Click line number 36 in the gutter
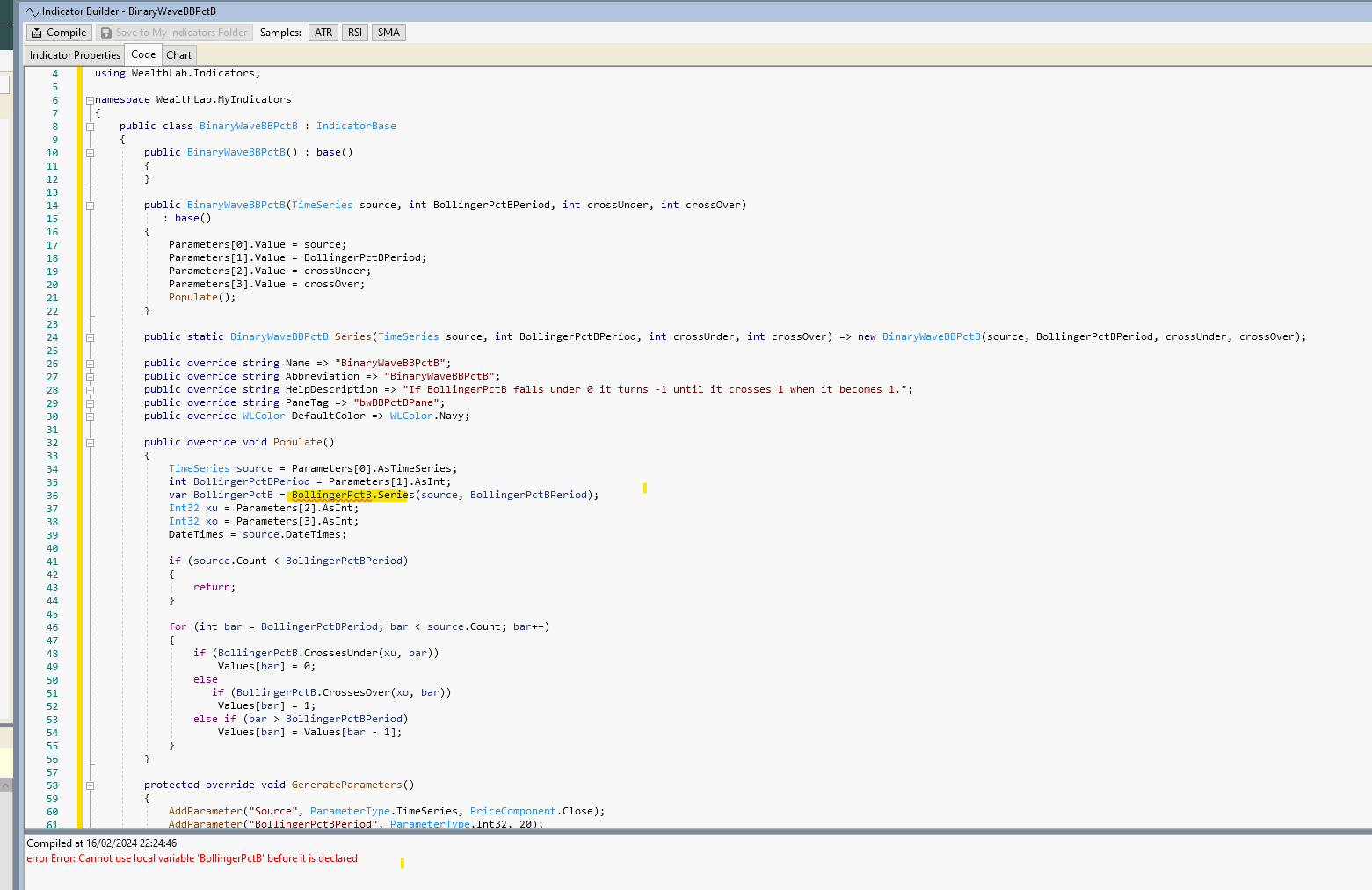1372x890 pixels. click(x=52, y=496)
